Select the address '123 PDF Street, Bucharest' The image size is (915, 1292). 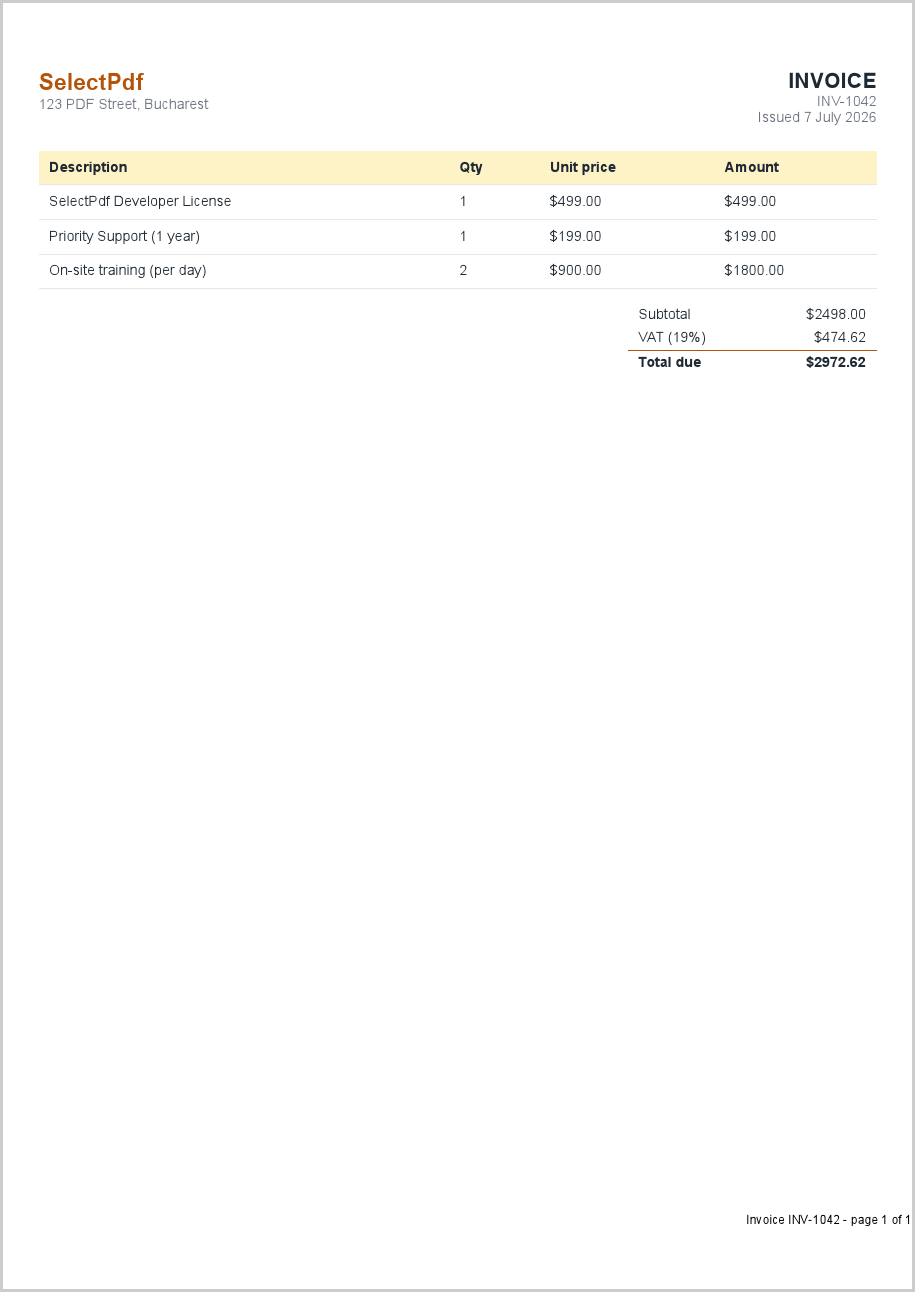point(124,104)
